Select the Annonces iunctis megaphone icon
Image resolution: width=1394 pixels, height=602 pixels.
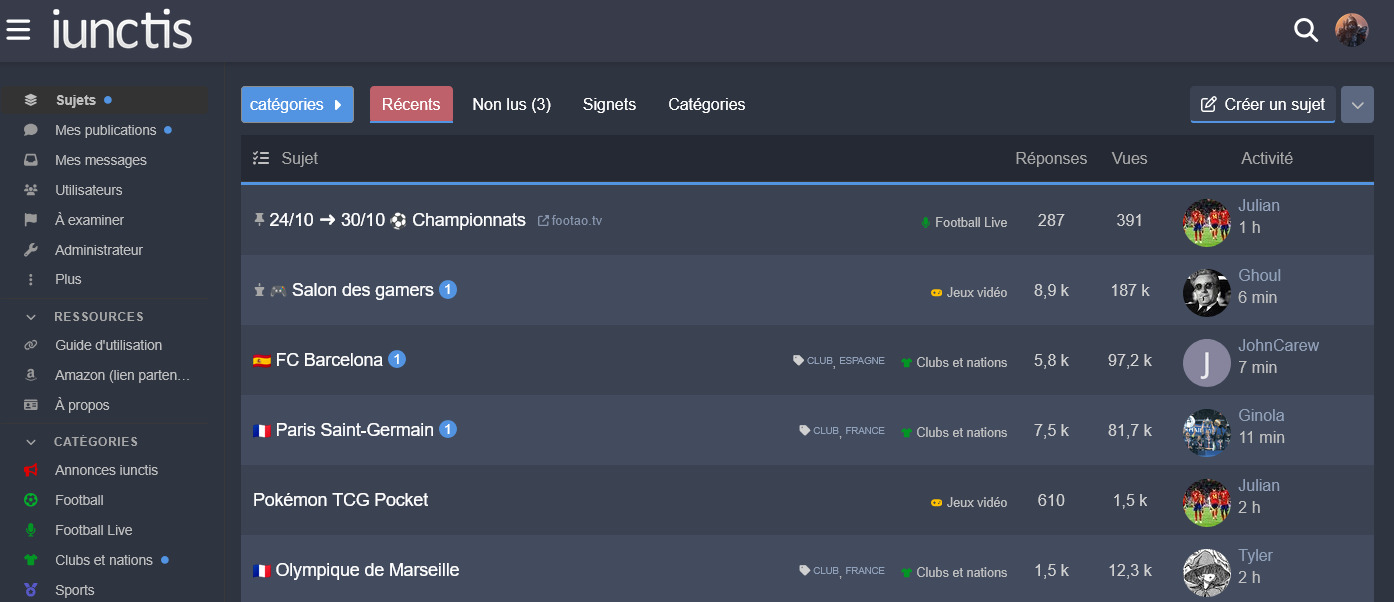tap(31, 470)
